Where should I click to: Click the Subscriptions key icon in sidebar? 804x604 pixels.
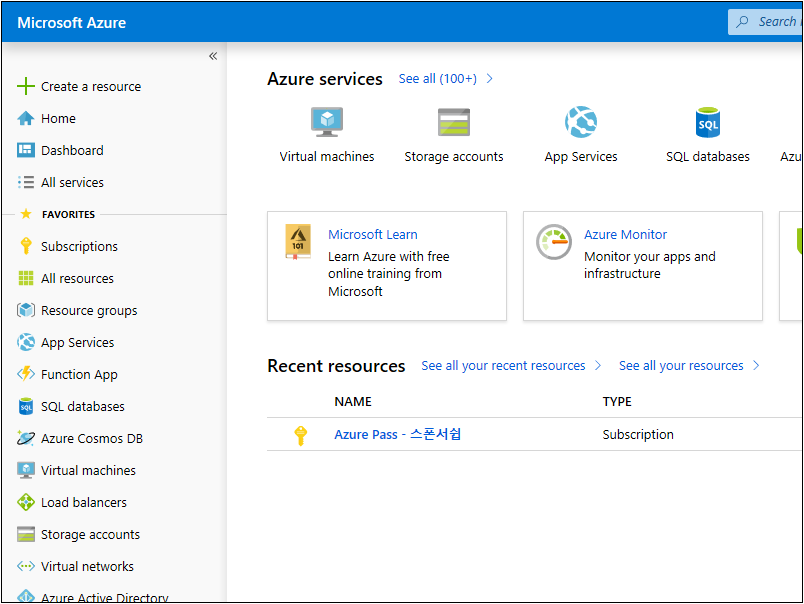click(26, 246)
